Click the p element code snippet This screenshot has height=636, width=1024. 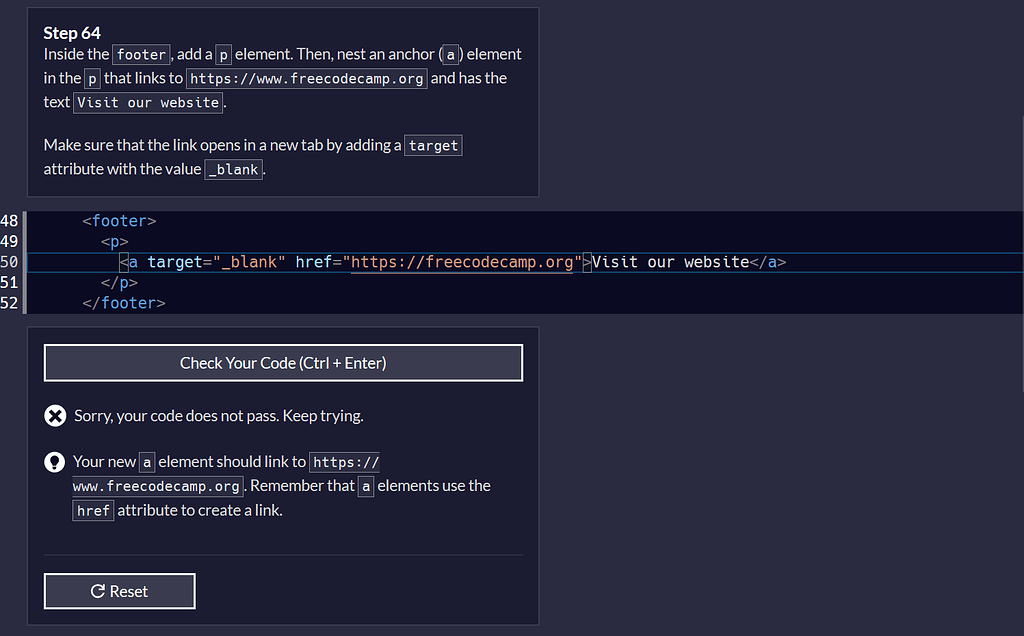tap(222, 54)
